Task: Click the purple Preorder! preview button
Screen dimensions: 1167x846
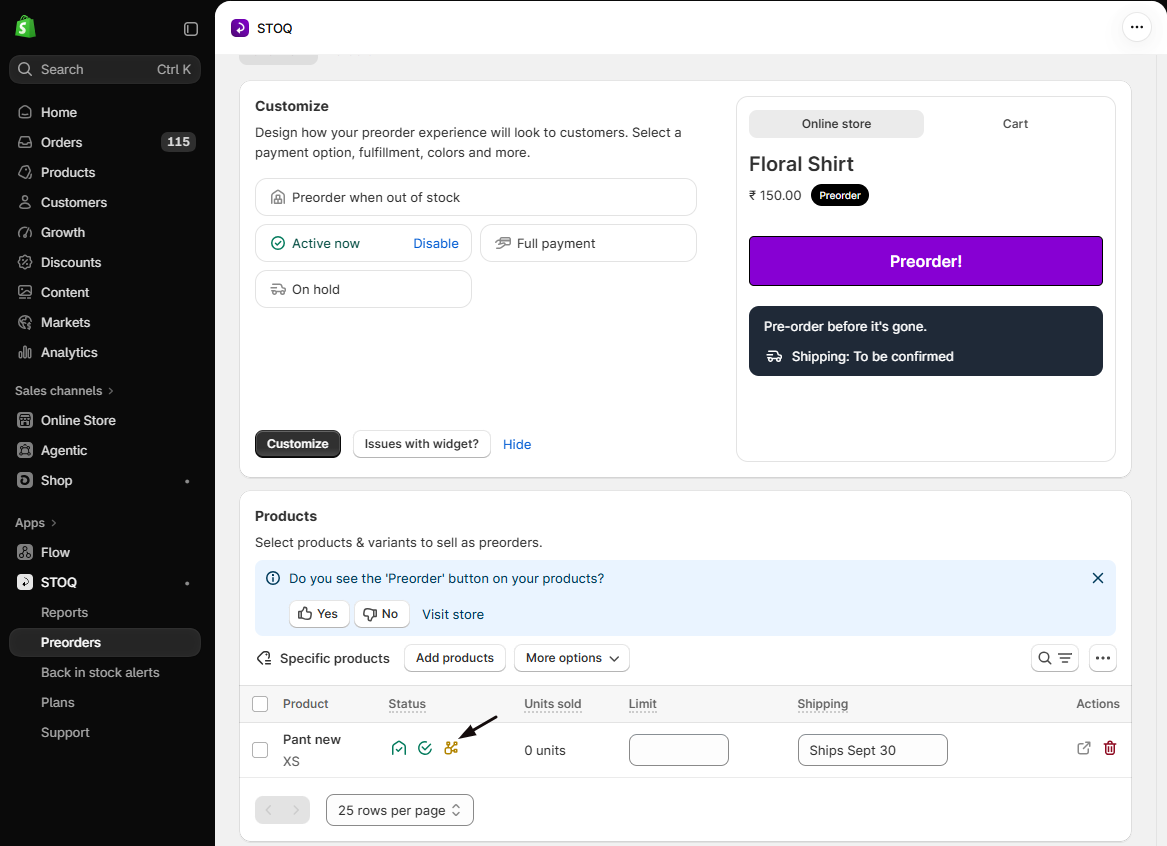Action: pos(926,261)
